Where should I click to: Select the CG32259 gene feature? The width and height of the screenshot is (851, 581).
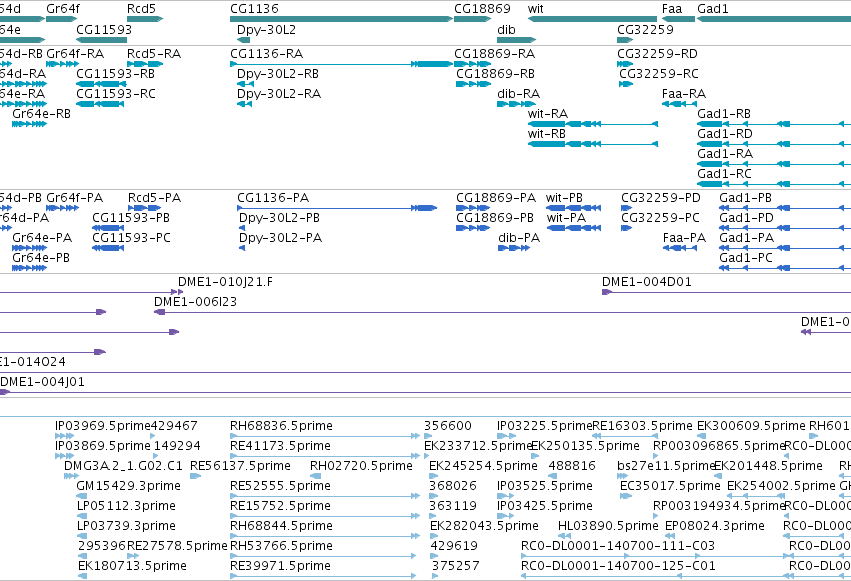[x=625, y=40]
